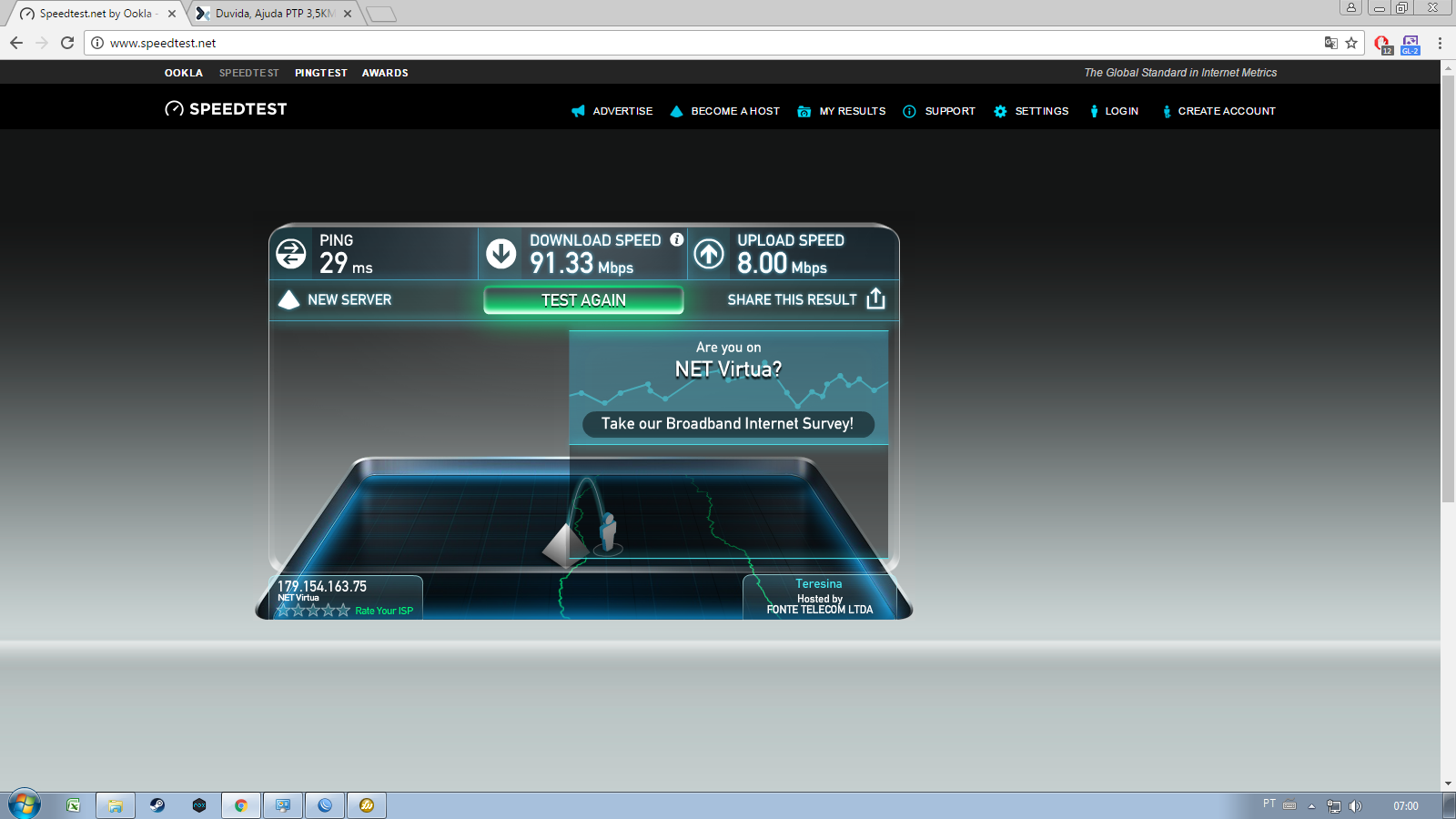Click the Support info icon
The width and height of the screenshot is (1456, 819).
(909, 111)
